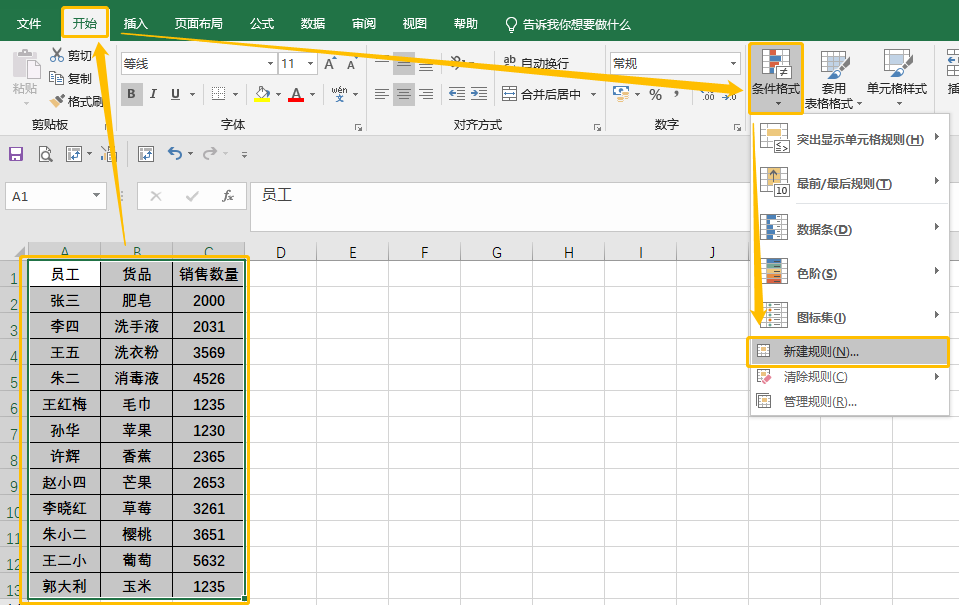959x605 pixels.
Task: Toggle left text alignment
Action: (x=382, y=94)
